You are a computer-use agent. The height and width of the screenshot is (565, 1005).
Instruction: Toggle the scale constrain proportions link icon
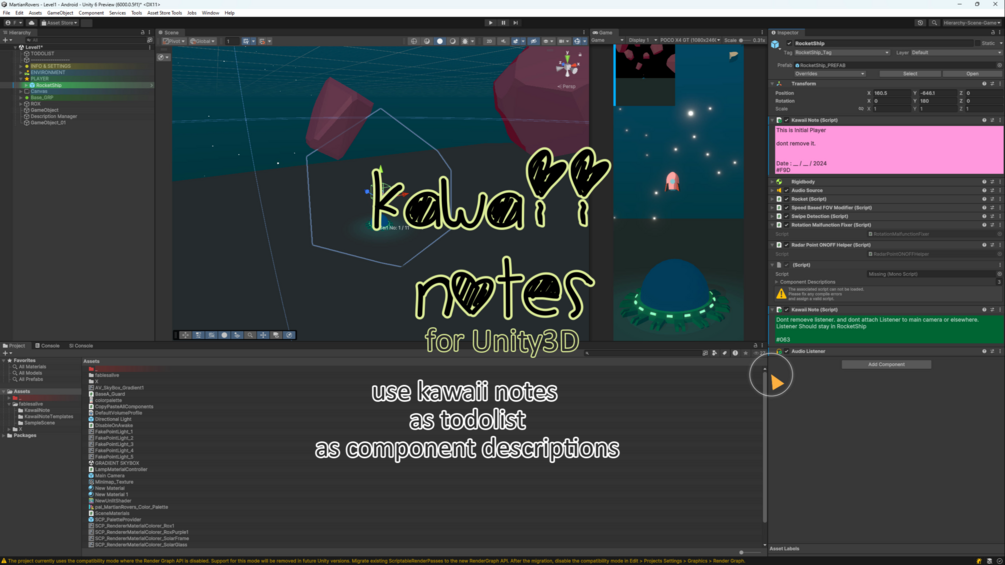[x=861, y=109]
